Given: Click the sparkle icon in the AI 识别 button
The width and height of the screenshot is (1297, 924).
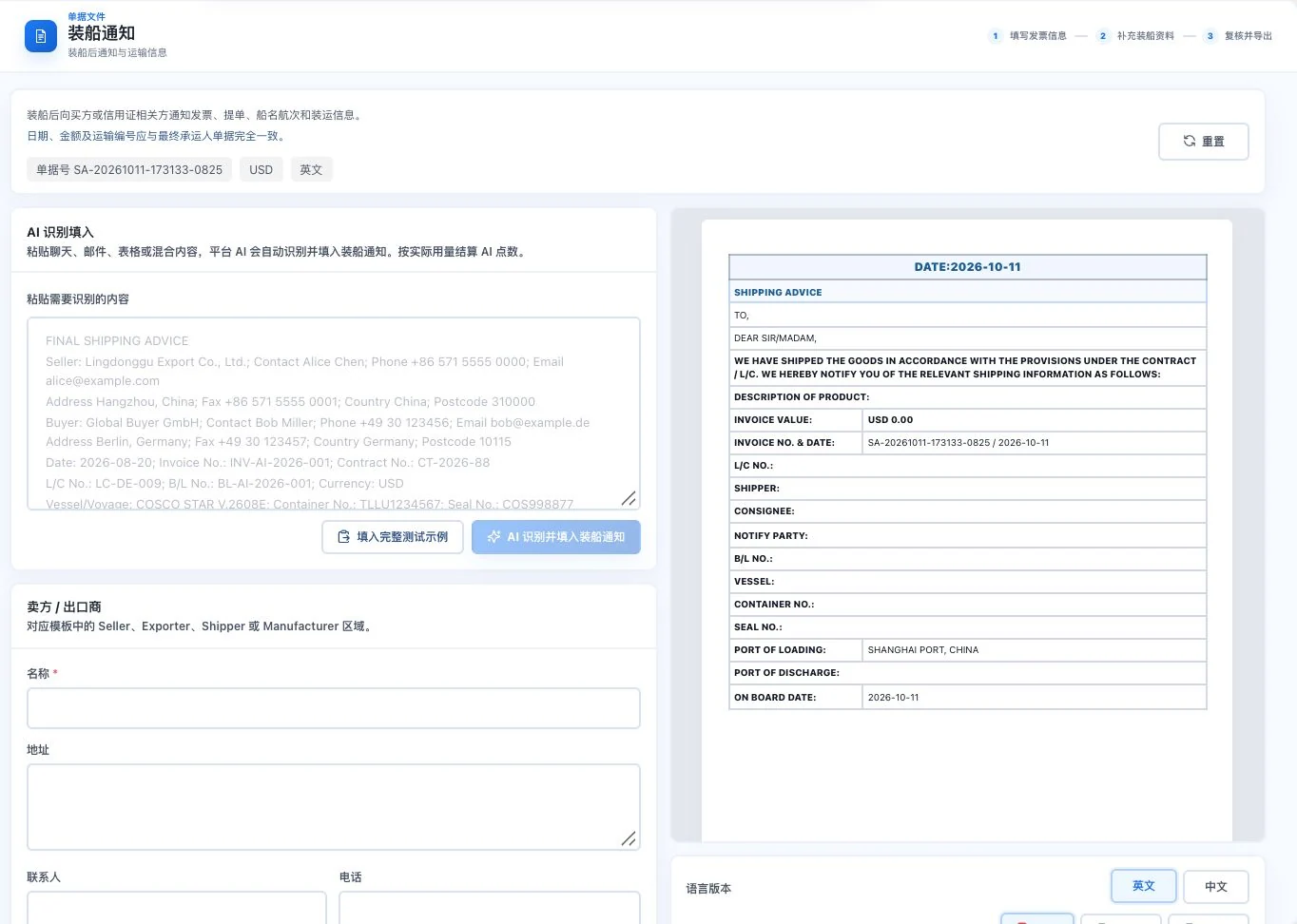Looking at the screenshot, I should [494, 537].
